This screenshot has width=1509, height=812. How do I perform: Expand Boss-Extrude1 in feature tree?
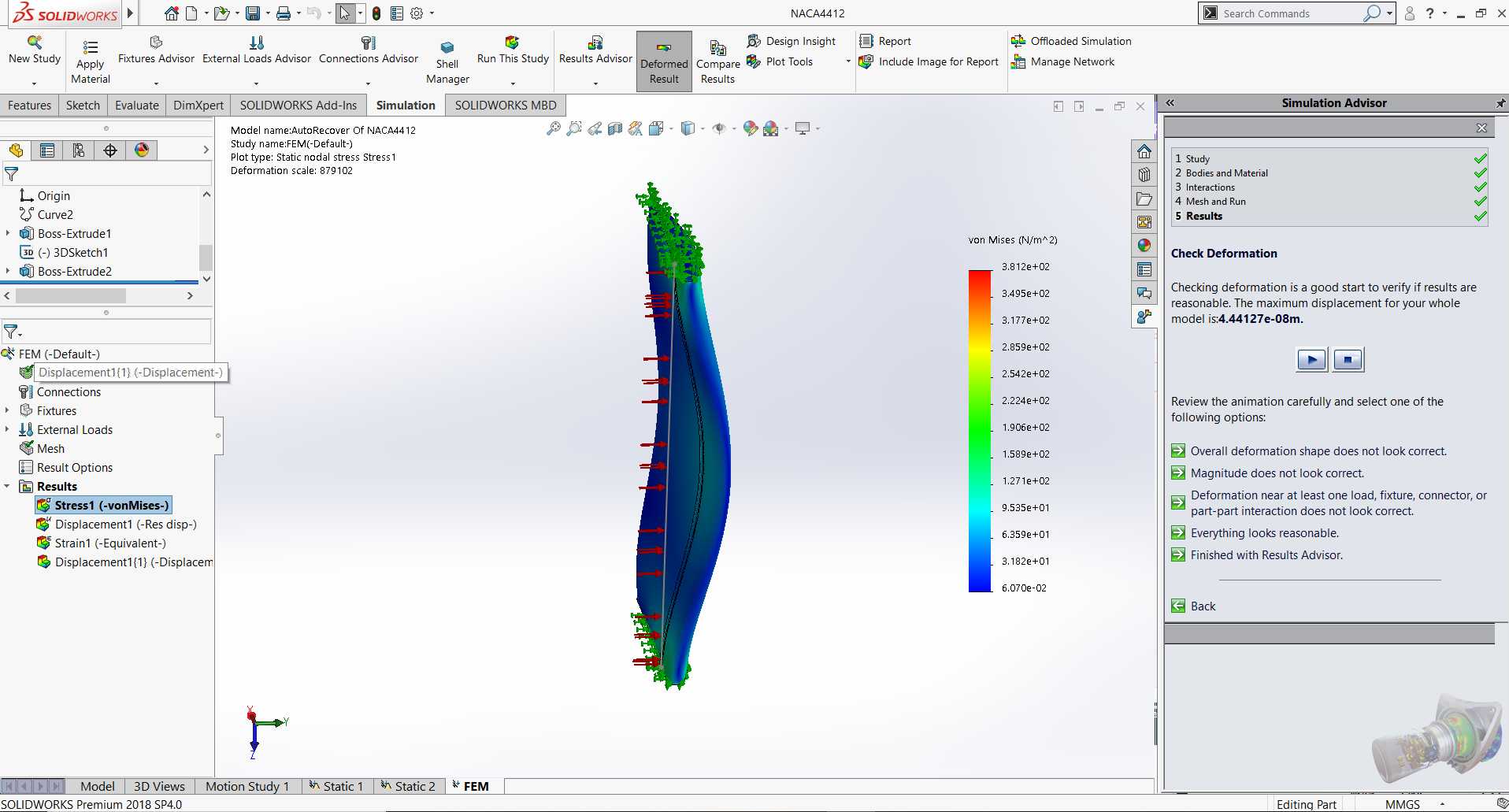[x=8, y=233]
